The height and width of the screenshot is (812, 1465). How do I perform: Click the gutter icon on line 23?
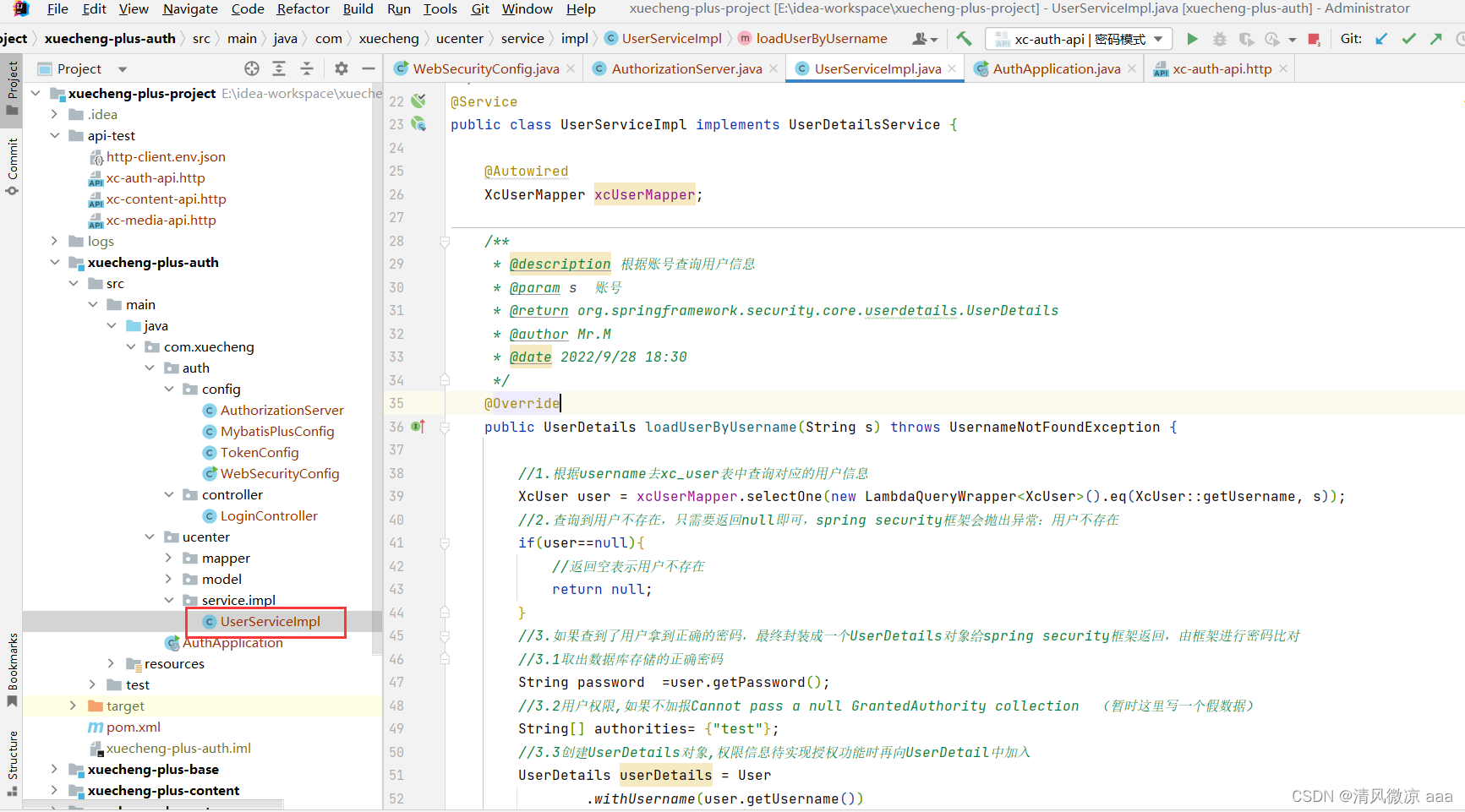click(x=418, y=124)
